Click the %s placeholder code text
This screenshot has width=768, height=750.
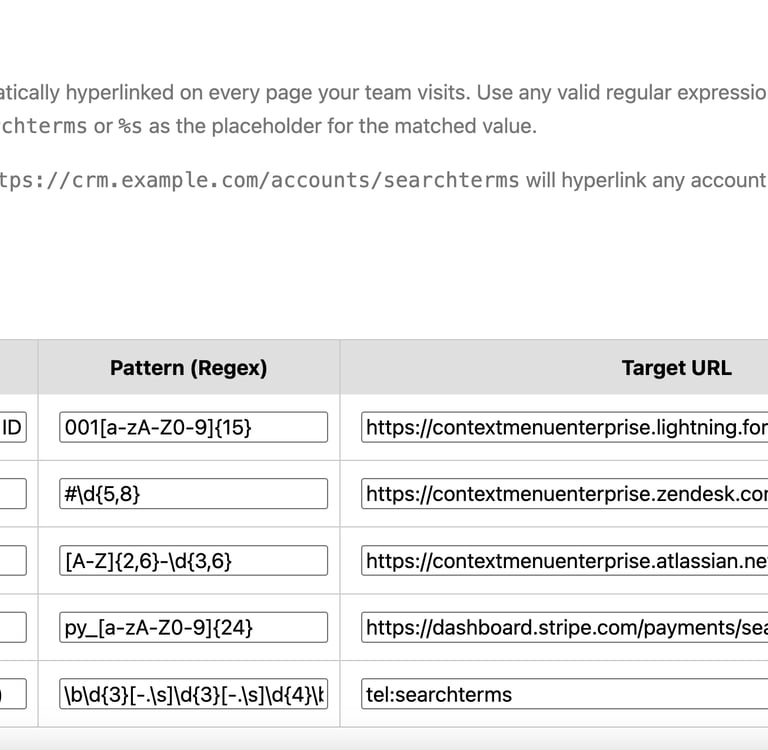coord(130,127)
